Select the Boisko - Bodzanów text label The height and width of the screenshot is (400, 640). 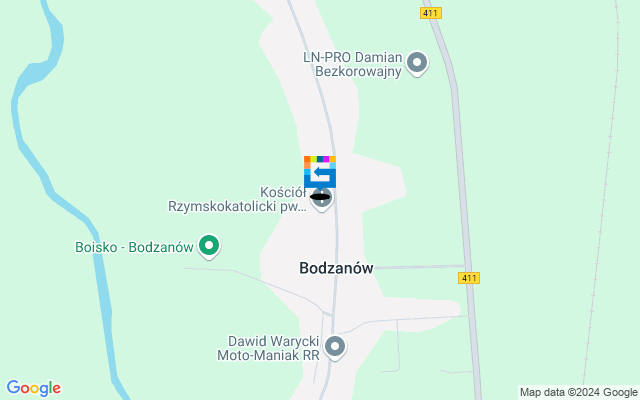pos(134,247)
